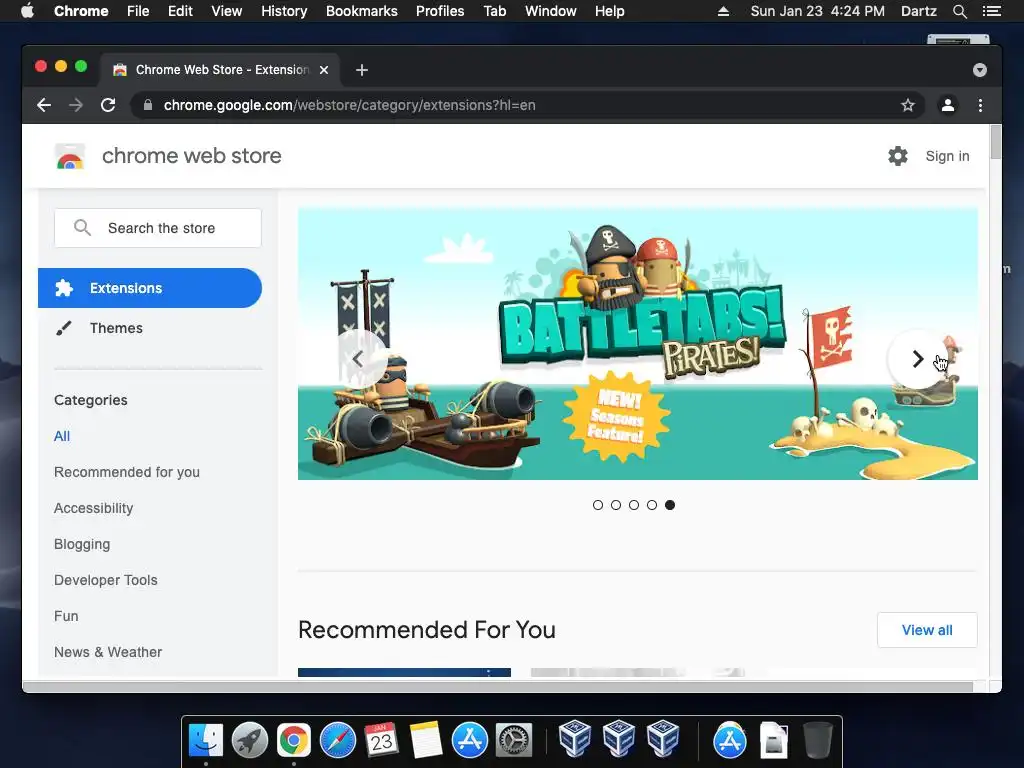
Task: Click the tab search arrow in title bar
Action: click(980, 70)
